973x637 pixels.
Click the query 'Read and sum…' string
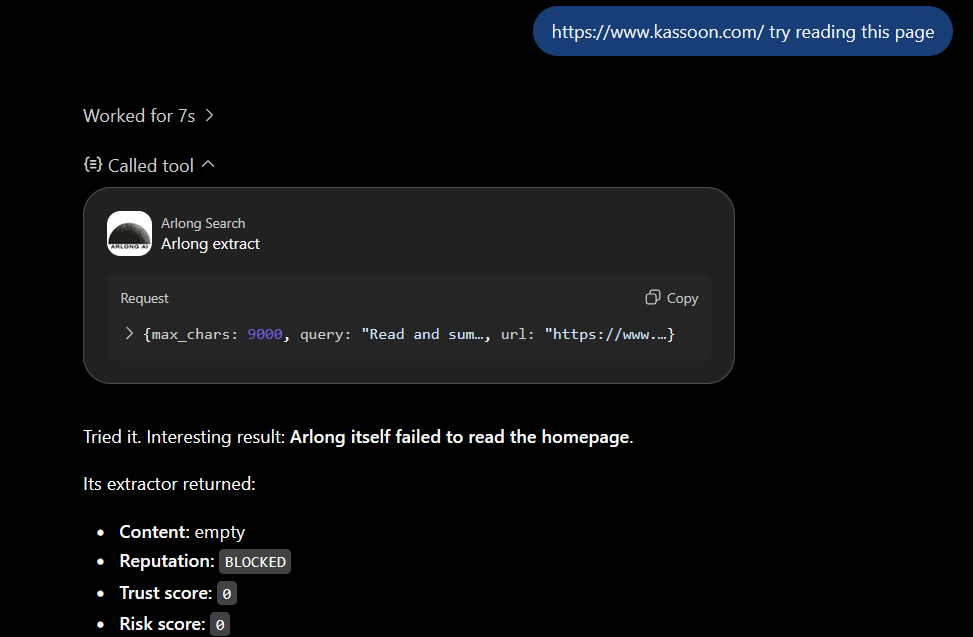tap(423, 334)
